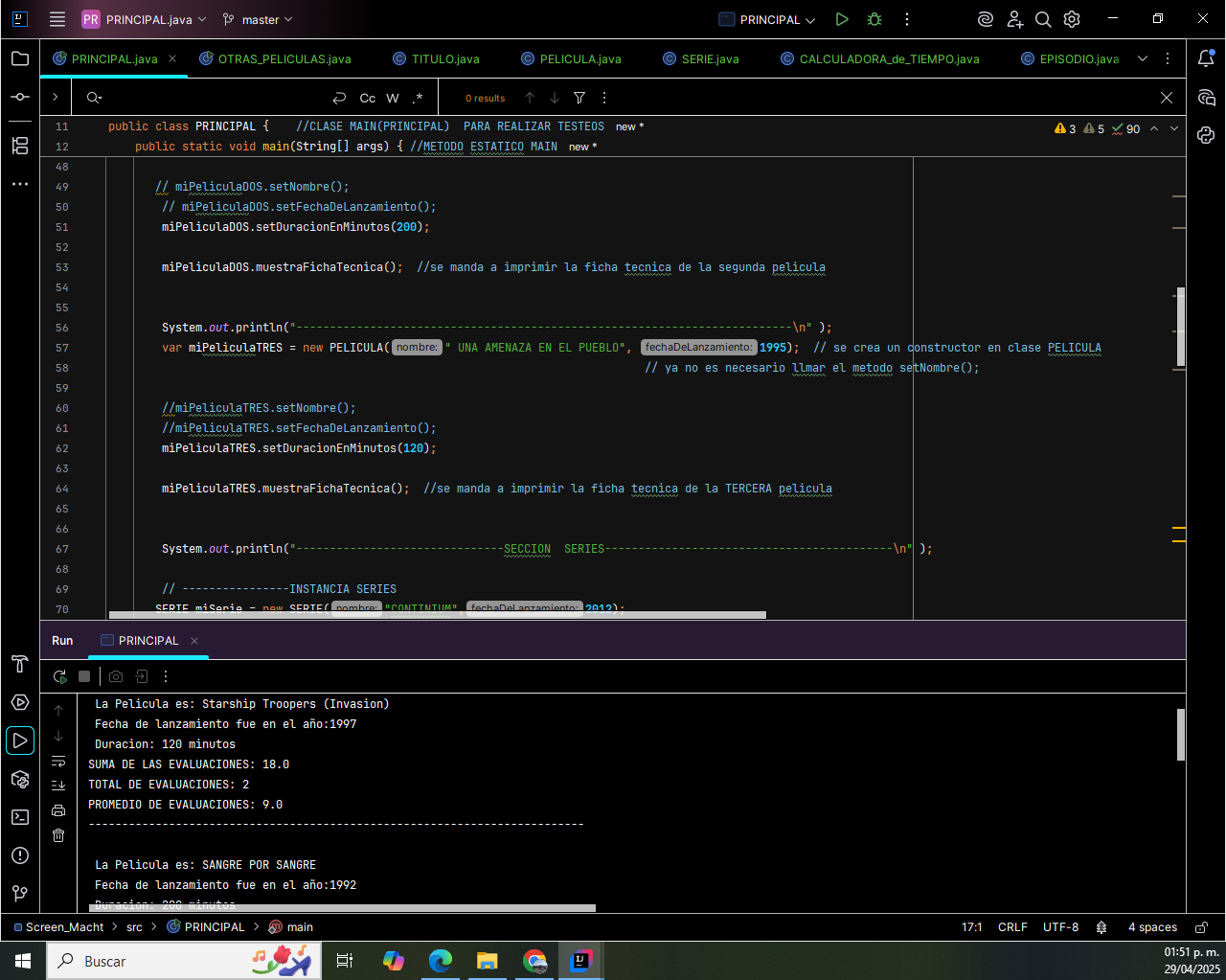Open the main hamburger menu
The width and height of the screenshot is (1226, 980).
pyautogui.click(x=57, y=19)
